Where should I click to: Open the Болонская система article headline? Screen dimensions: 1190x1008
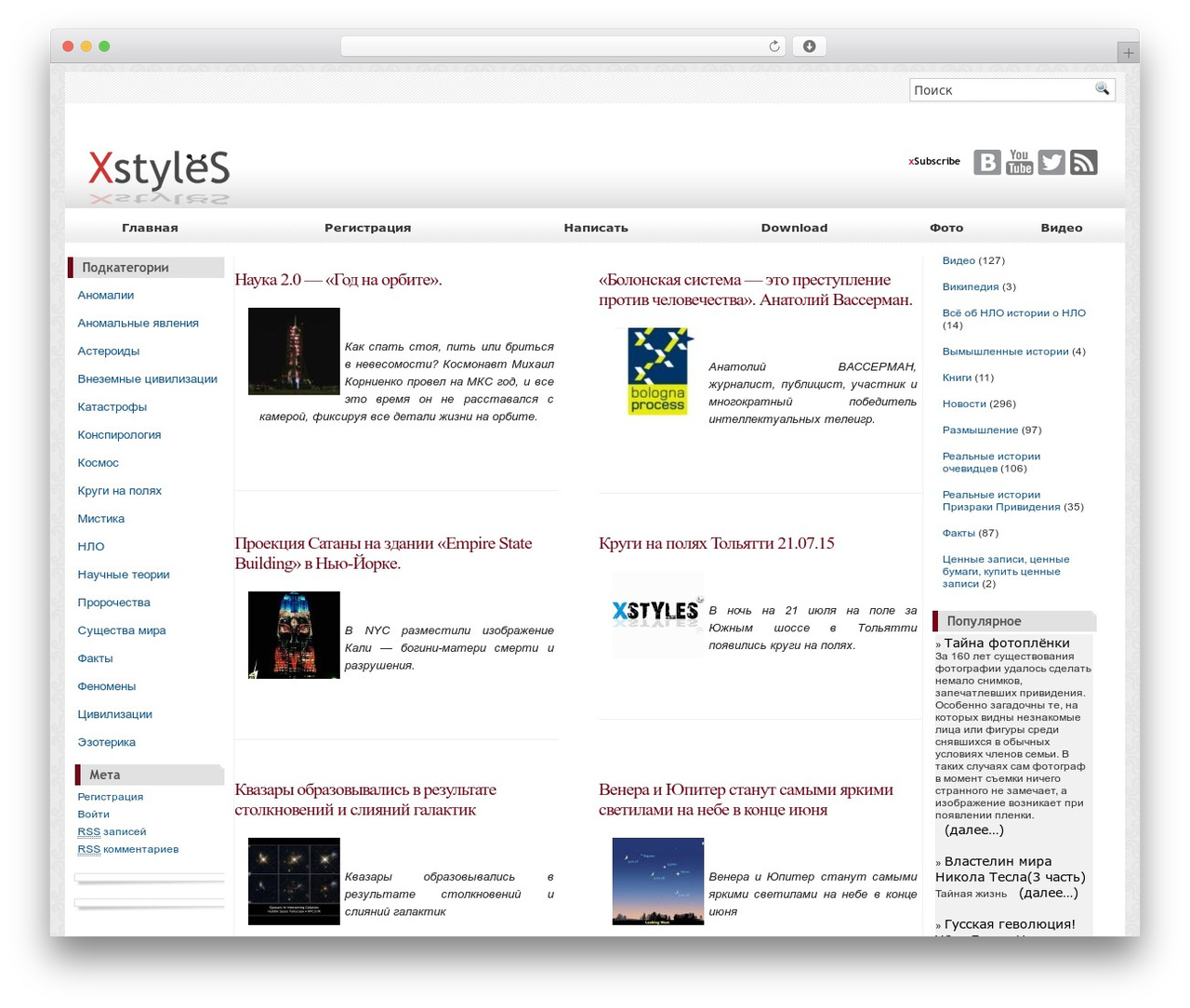coord(756,290)
